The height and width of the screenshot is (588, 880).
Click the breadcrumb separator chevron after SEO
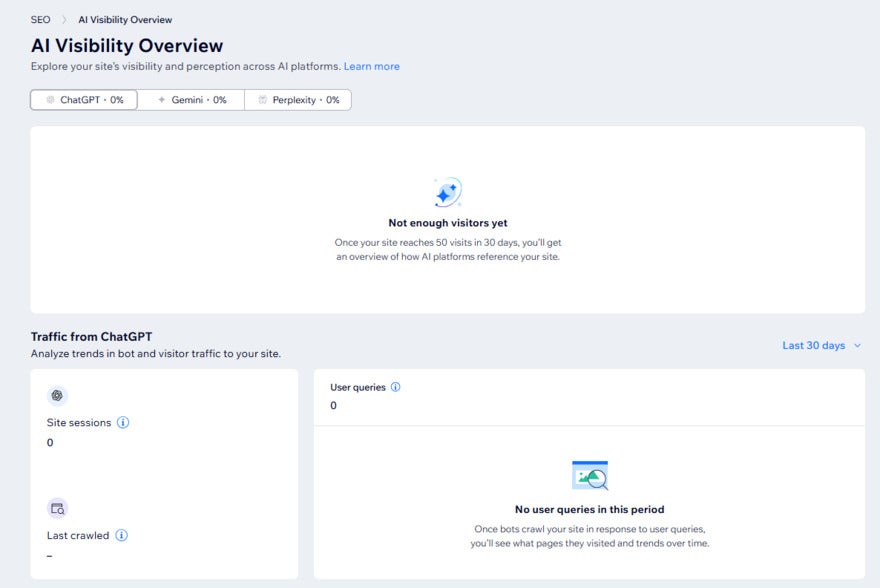point(64,20)
